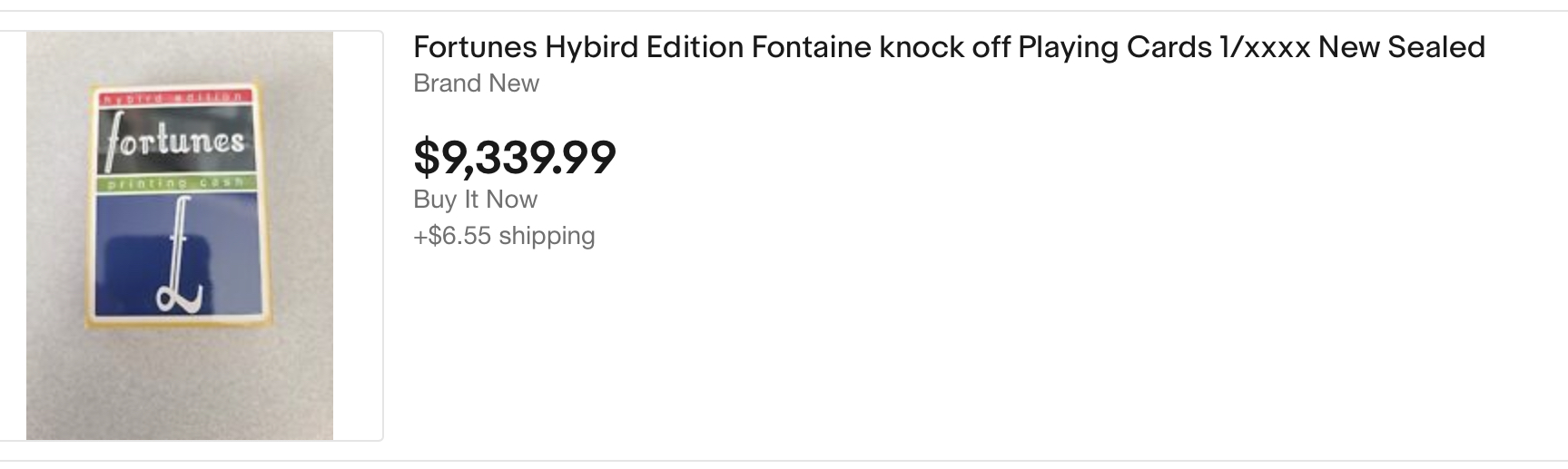This screenshot has height=469, width=1568.
Task: Click "knock off" in the listing title
Action: pos(944,47)
